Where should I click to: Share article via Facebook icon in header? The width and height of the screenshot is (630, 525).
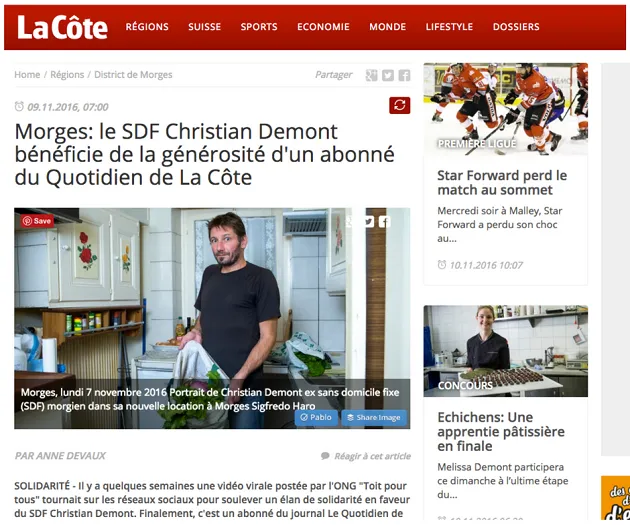404,75
